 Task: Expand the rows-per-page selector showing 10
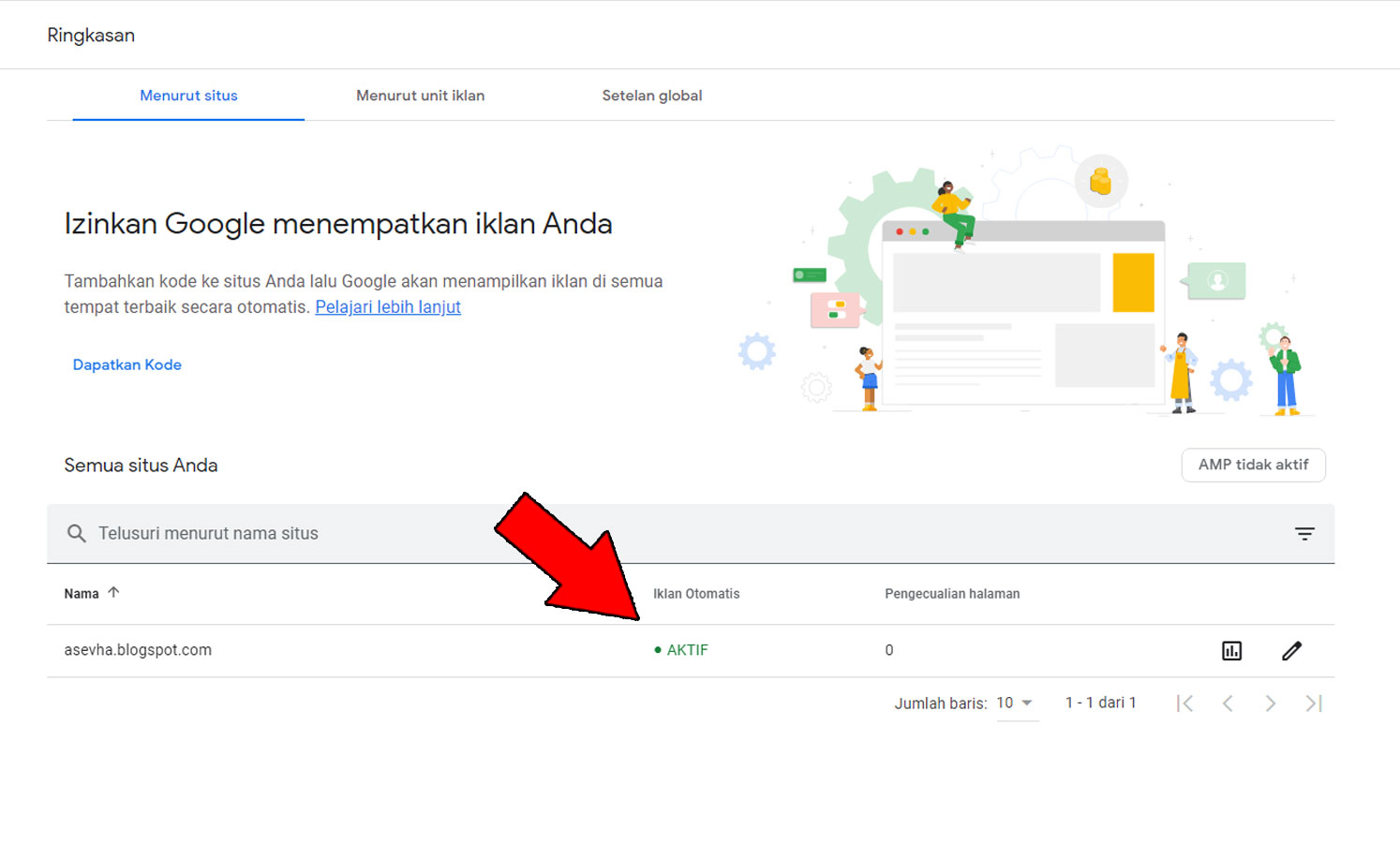(x=1005, y=703)
